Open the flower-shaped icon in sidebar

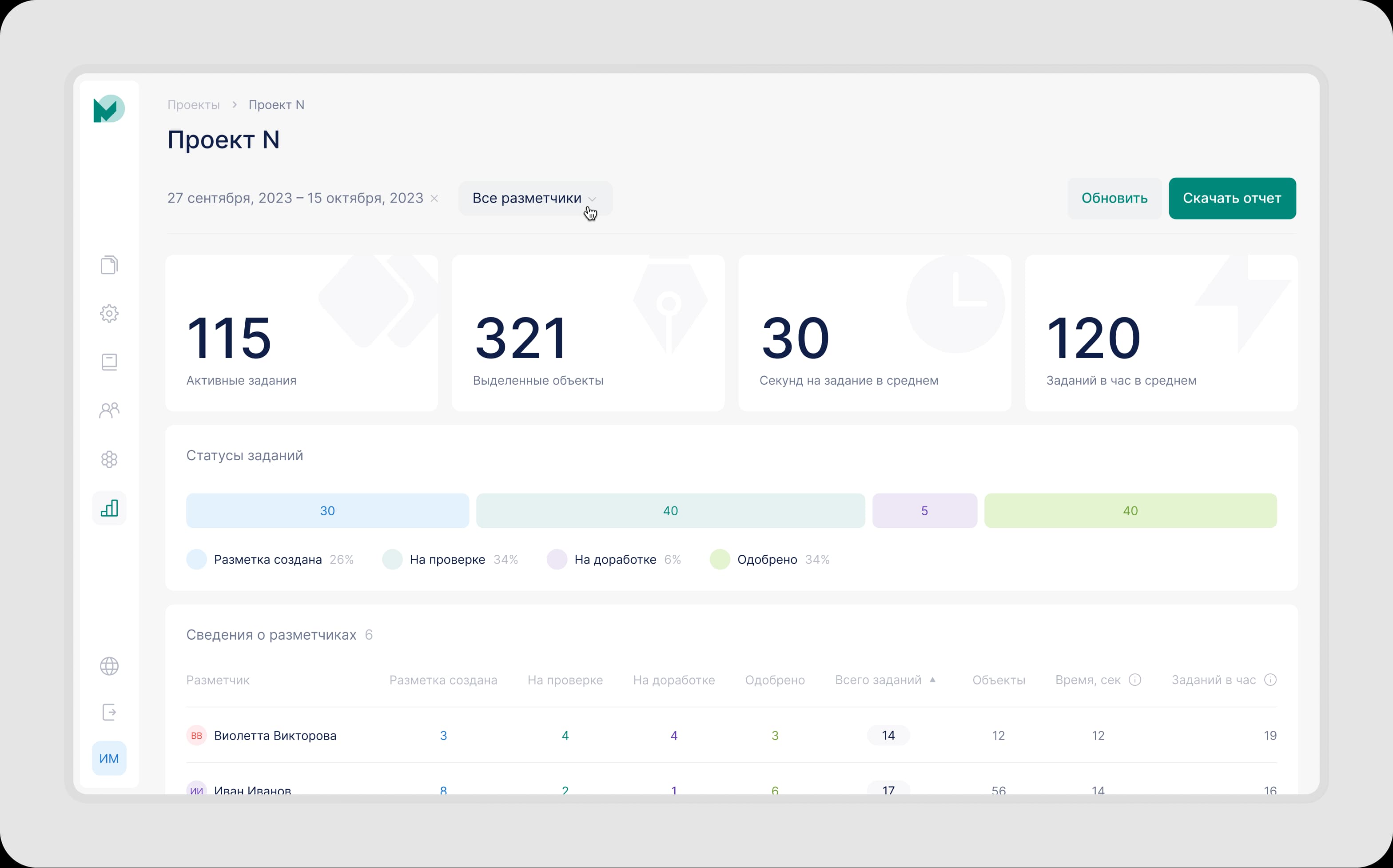coord(109,459)
